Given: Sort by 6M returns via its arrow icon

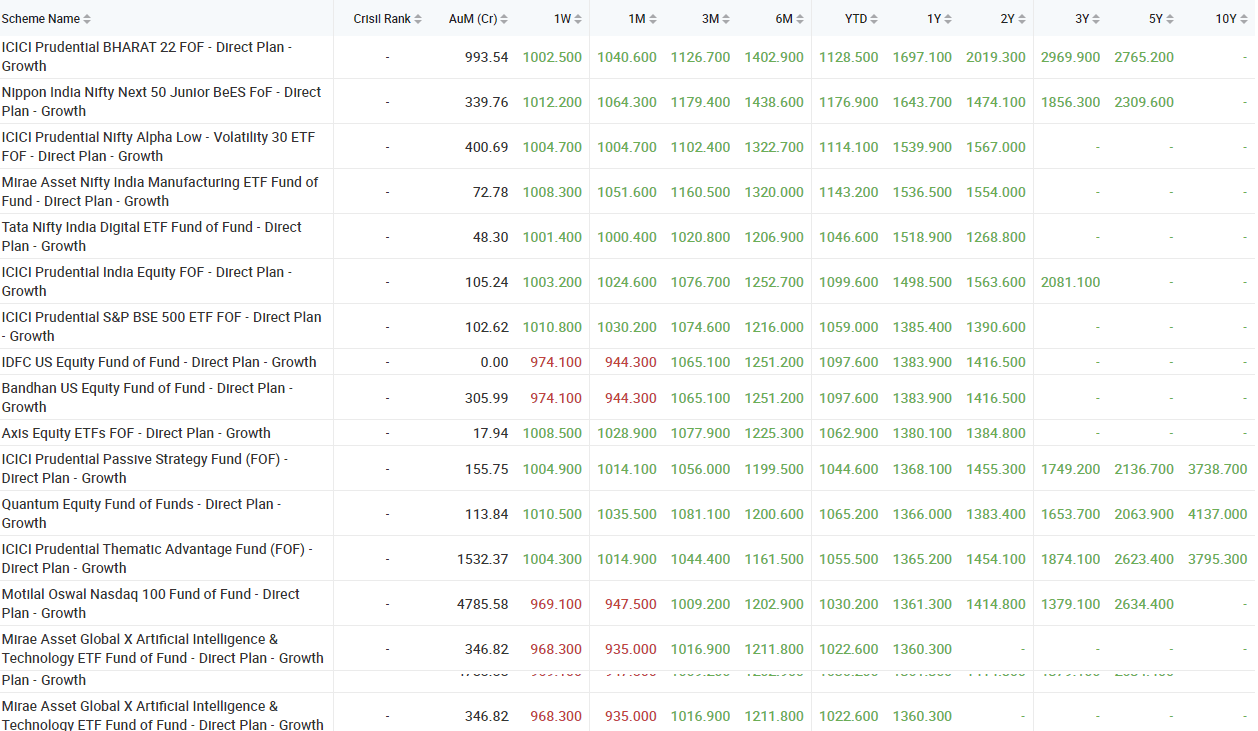Looking at the screenshot, I should tap(801, 19).
